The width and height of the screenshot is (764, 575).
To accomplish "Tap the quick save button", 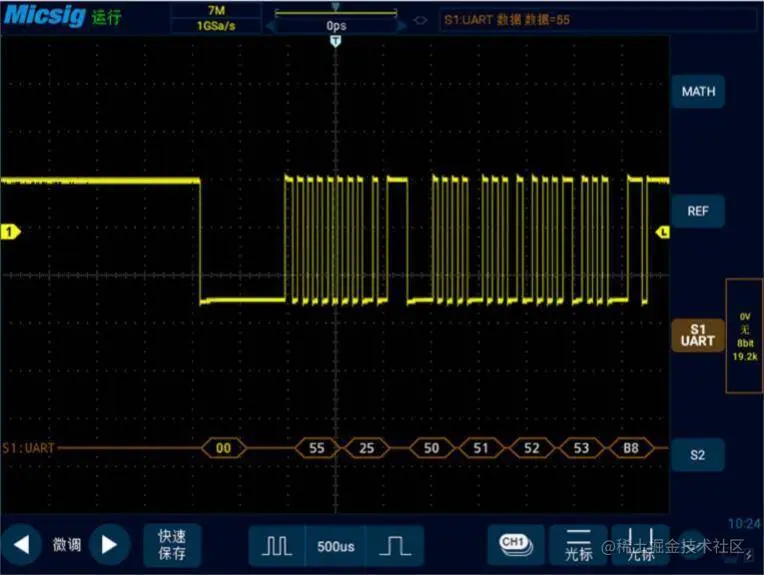I will click(172, 545).
